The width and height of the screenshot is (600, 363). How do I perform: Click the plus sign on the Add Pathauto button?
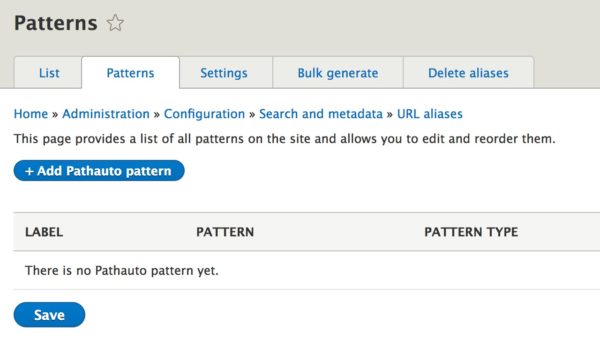tap(29, 171)
